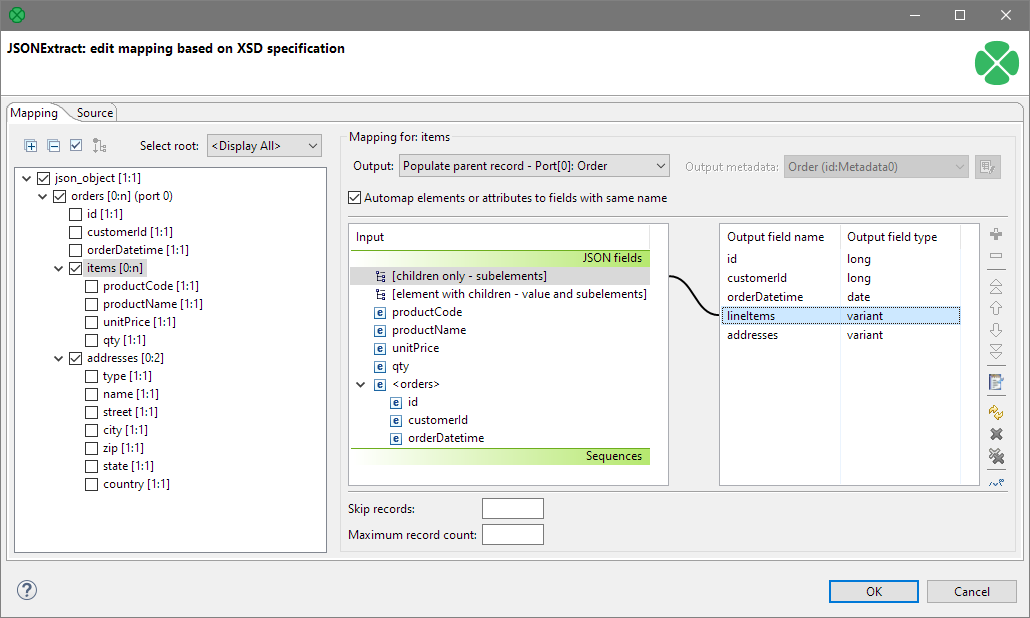This screenshot has width=1030, height=618.
Task: Click the children only subelements tree icon
Action: 380,276
